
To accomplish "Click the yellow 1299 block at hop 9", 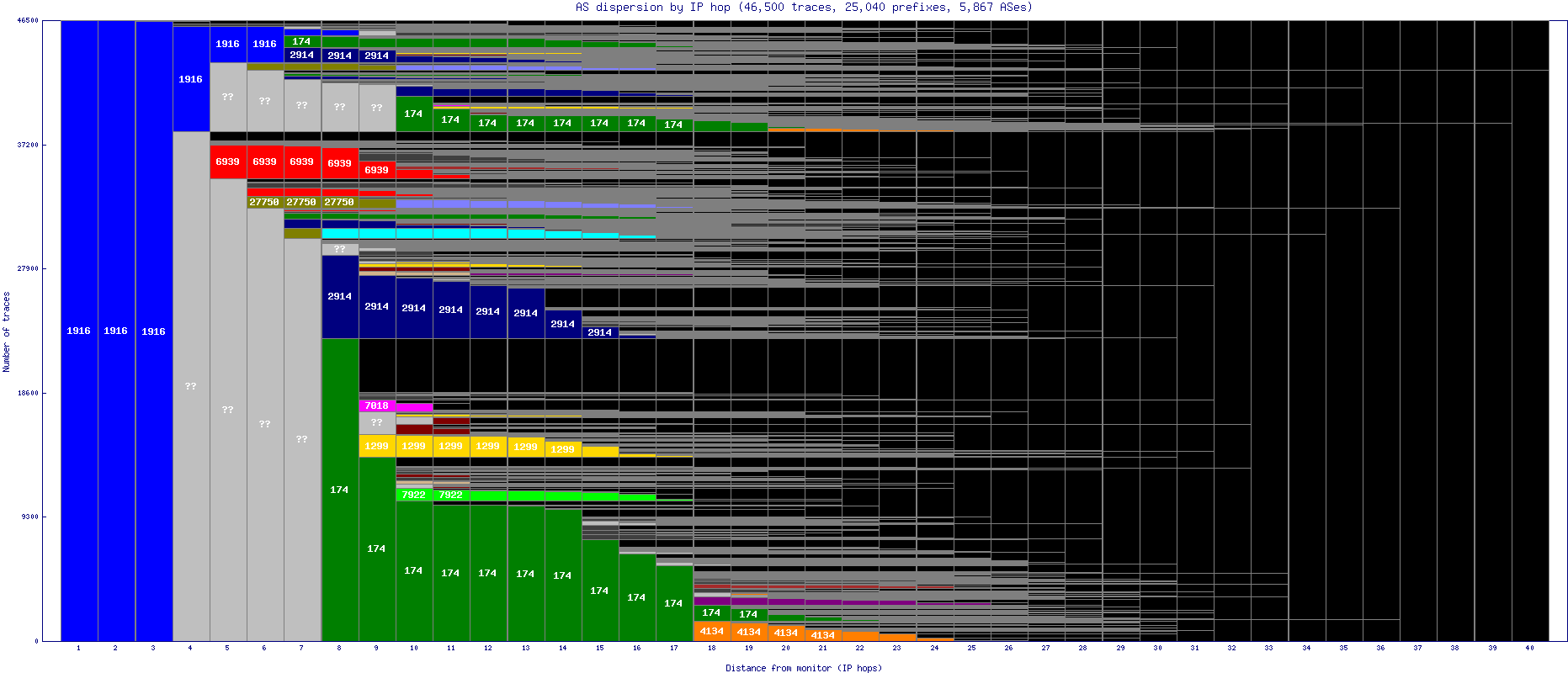I will coord(377,446).
